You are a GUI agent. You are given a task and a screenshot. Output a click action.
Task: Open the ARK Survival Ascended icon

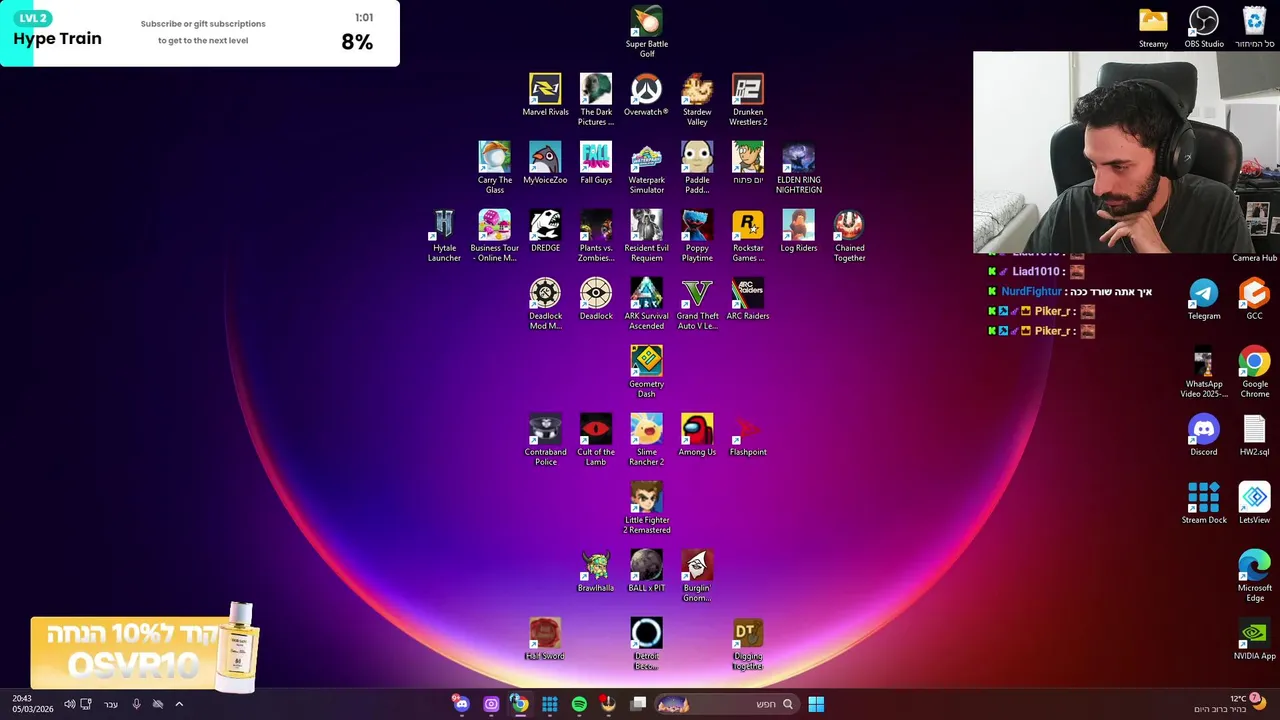[x=646, y=304]
